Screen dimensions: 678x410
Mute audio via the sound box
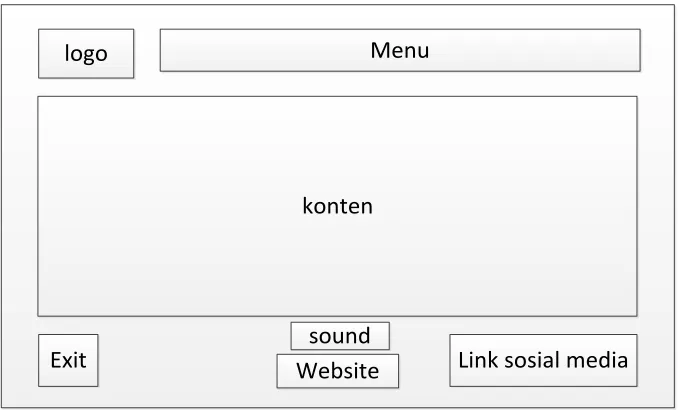(340, 336)
